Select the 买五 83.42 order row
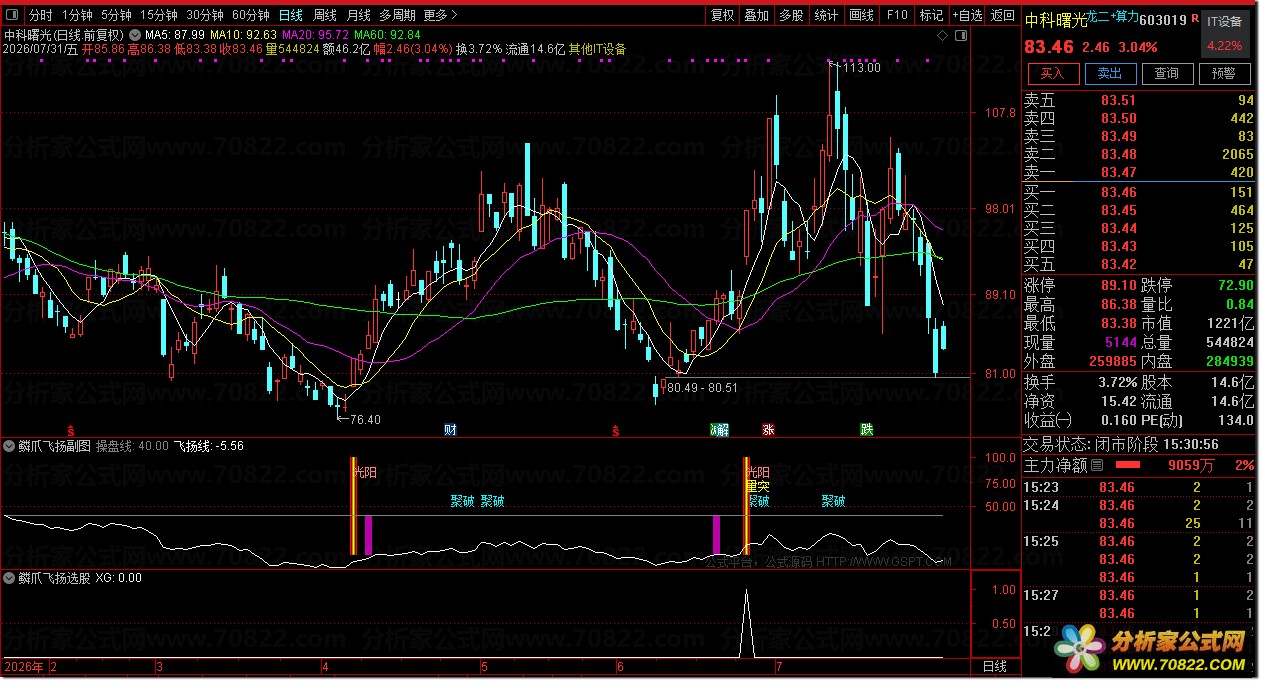Screen dimensions: 1262x681 (1139, 264)
